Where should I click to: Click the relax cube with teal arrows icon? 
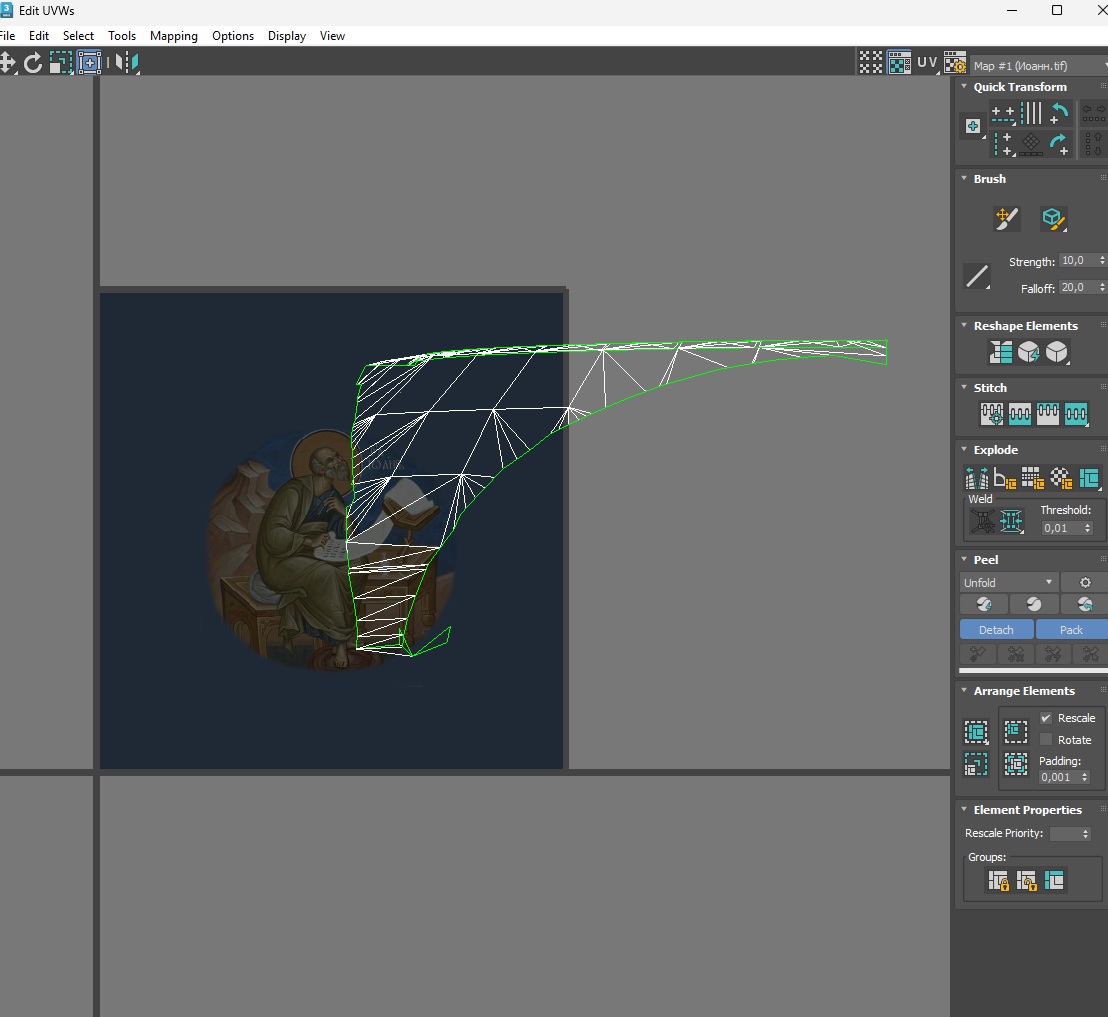point(1029,352)
